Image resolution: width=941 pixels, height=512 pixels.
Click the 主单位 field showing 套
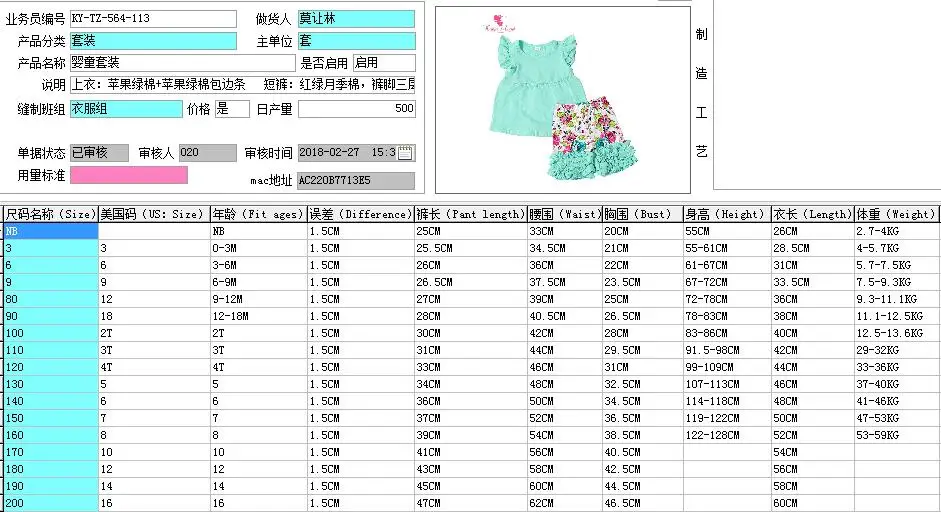coord(356,41)
